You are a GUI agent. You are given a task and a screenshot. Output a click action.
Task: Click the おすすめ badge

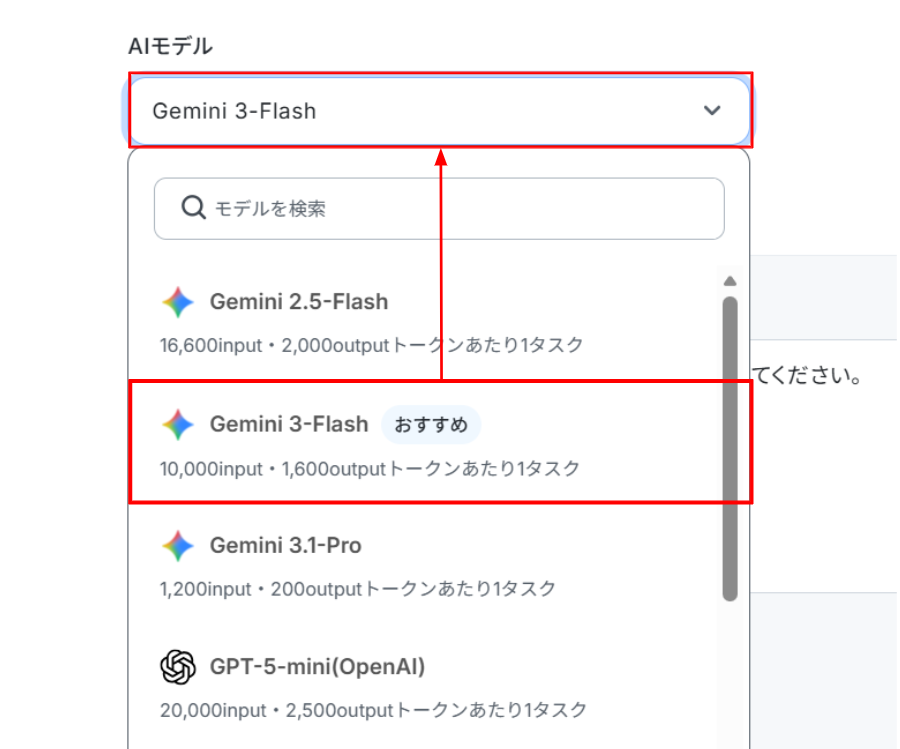431,425
